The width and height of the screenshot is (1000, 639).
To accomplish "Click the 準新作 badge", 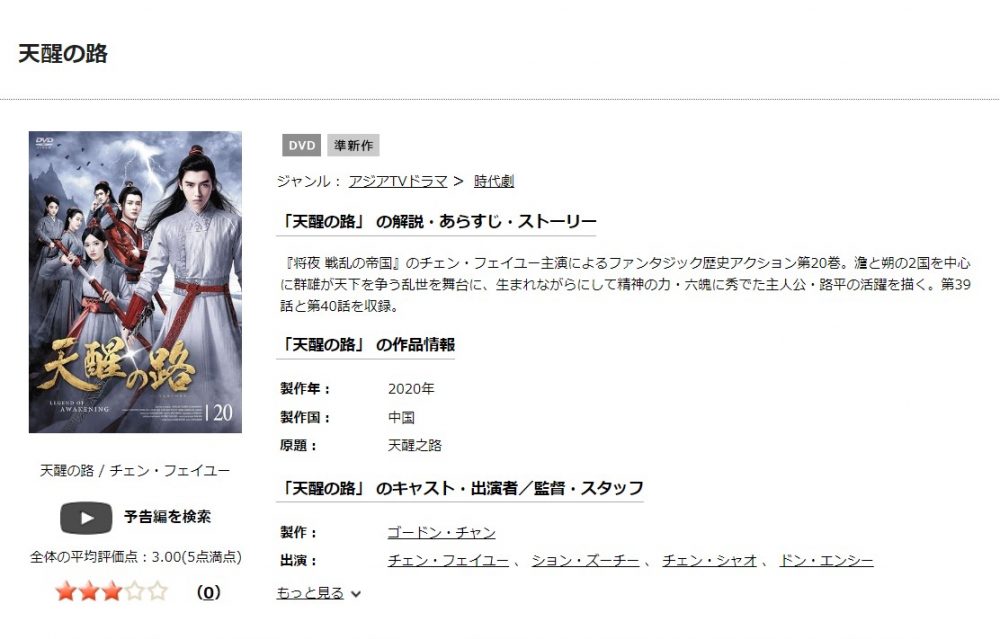I will click(x=353, y=145).
